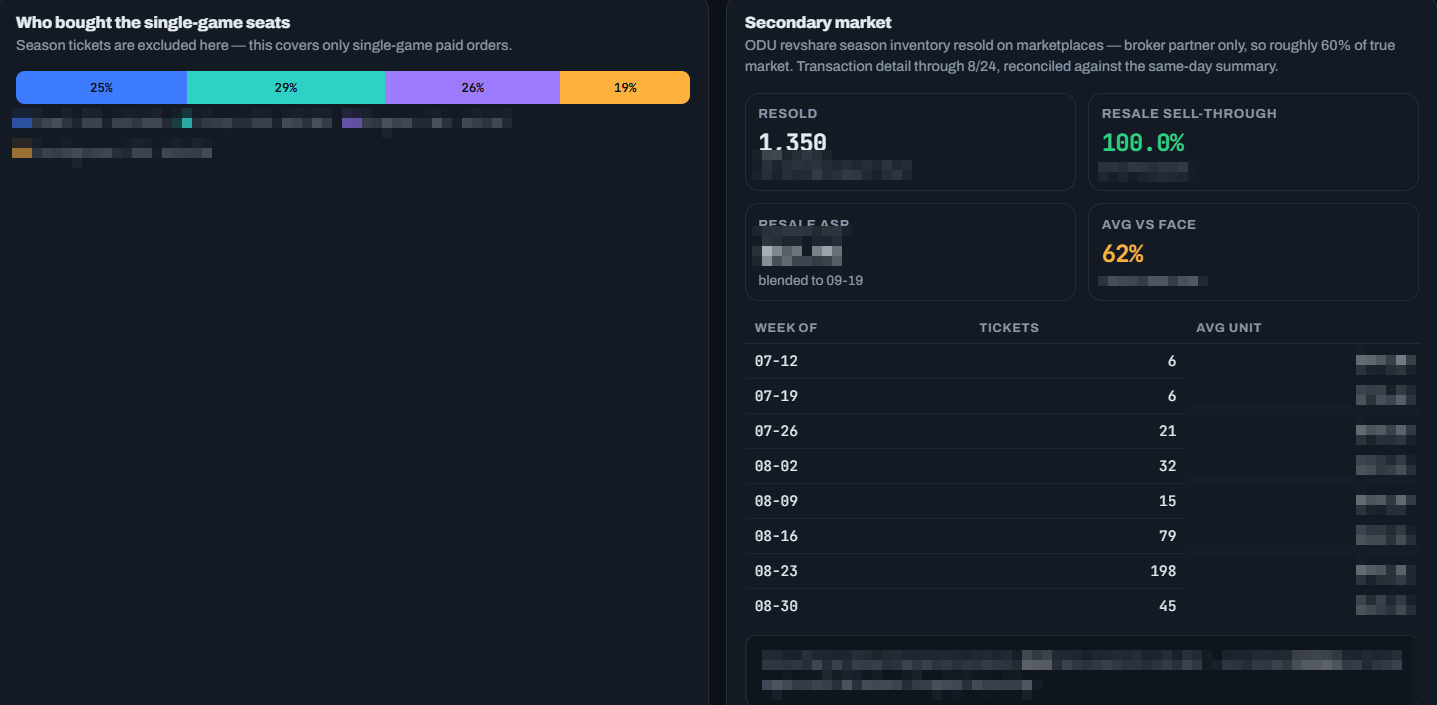Click the tickets value 6 in the 07-19 row
This screenshot has width=1437, height=705.
click(1172, 396)
